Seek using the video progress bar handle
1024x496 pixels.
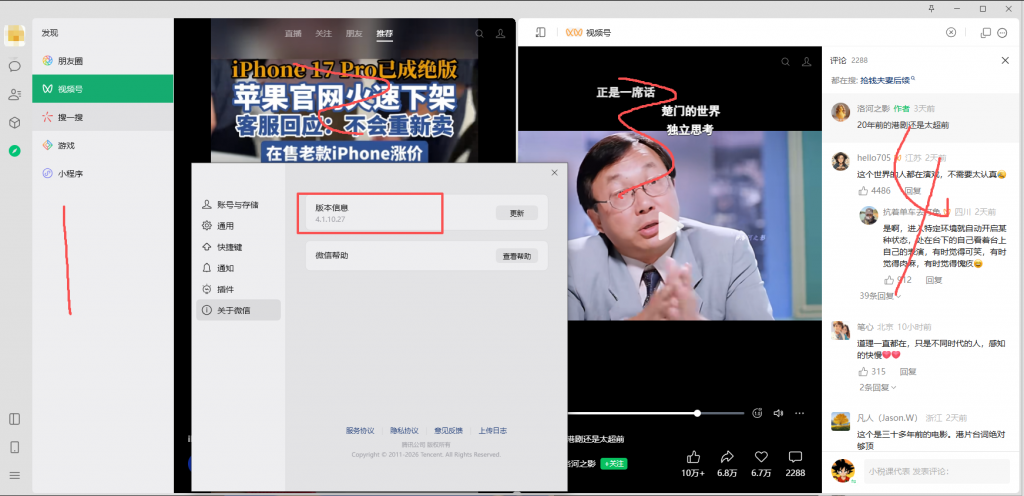click(697, 413)
